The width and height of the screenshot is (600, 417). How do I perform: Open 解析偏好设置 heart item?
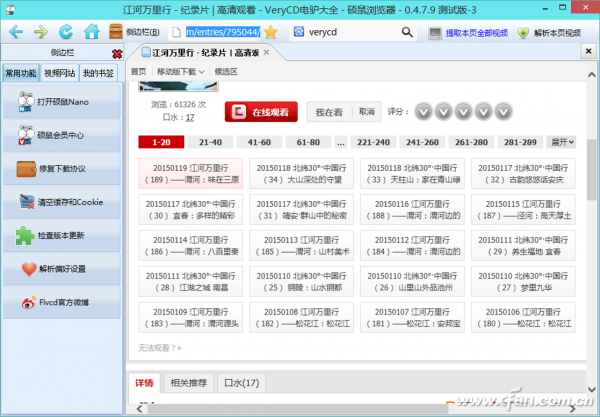coord(62,269)
